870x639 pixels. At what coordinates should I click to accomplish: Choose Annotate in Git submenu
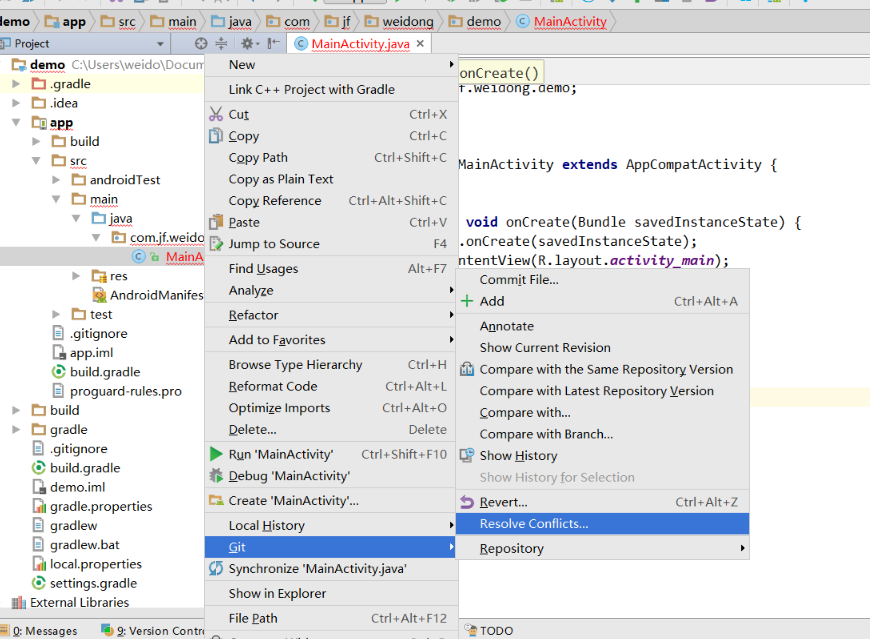(603, 326)
